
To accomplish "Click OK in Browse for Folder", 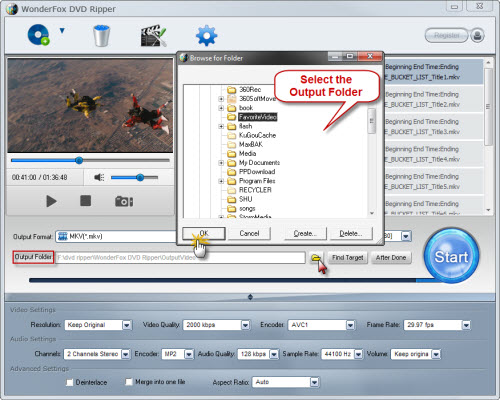I will pos(204,233).
